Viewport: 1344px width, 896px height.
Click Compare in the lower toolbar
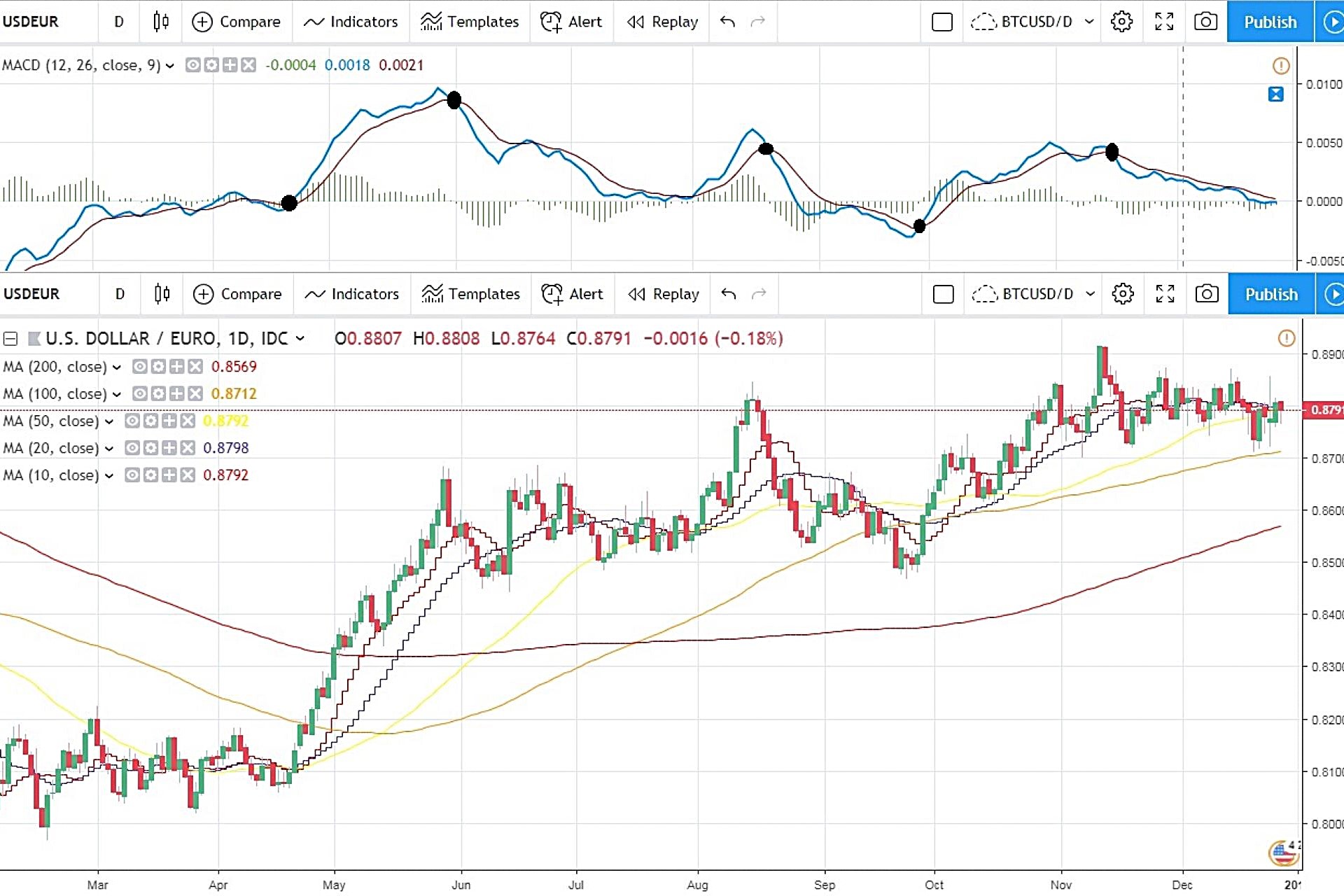[x=237, y=294]
